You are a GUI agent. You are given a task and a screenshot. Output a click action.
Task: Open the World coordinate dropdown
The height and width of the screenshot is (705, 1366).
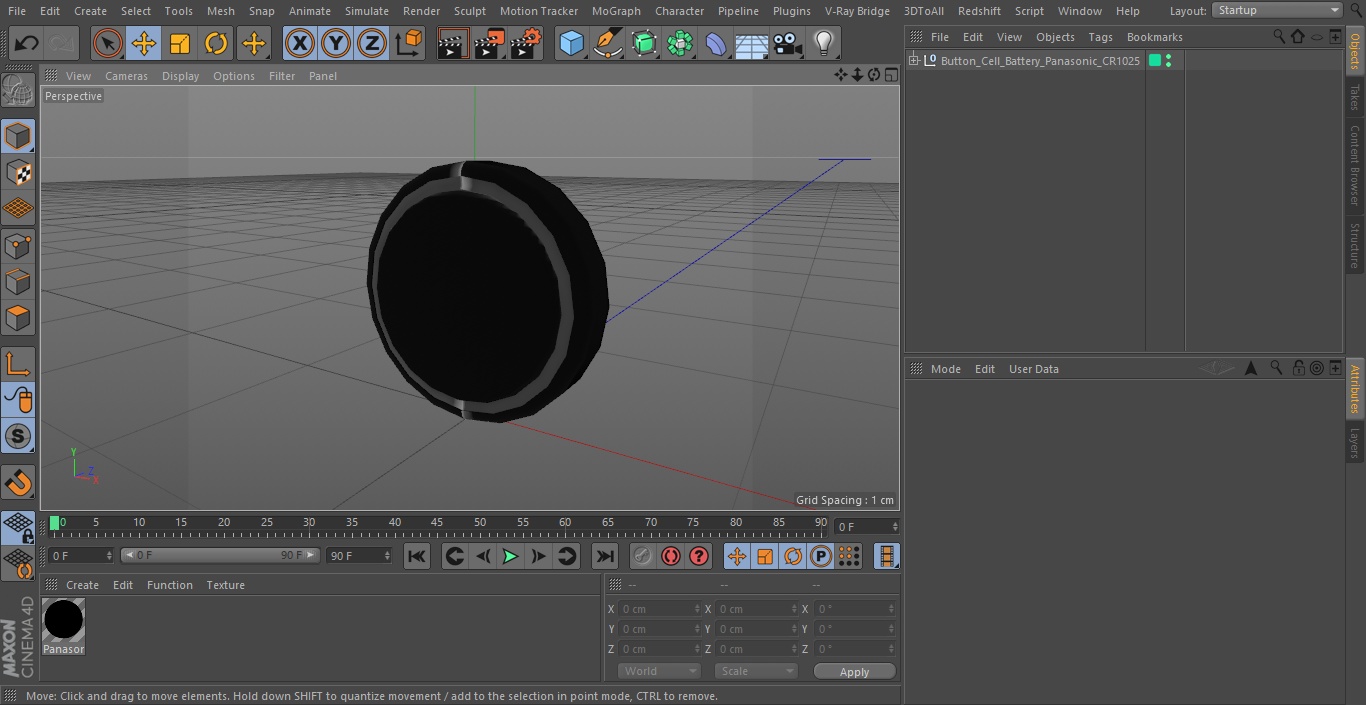pyautogui.click(x=659, y=671)
